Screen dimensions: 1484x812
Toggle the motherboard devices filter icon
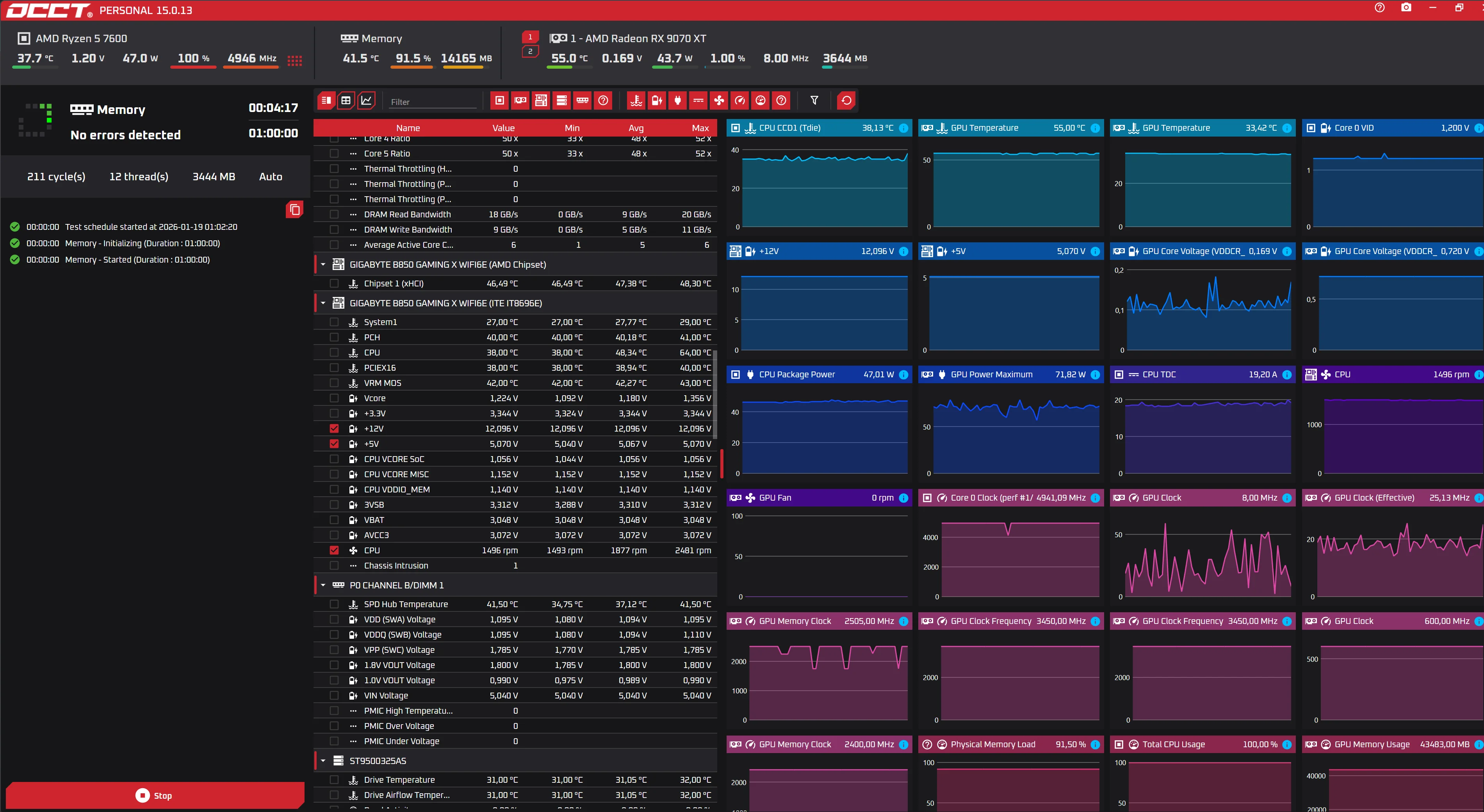(x=541, y=100)
